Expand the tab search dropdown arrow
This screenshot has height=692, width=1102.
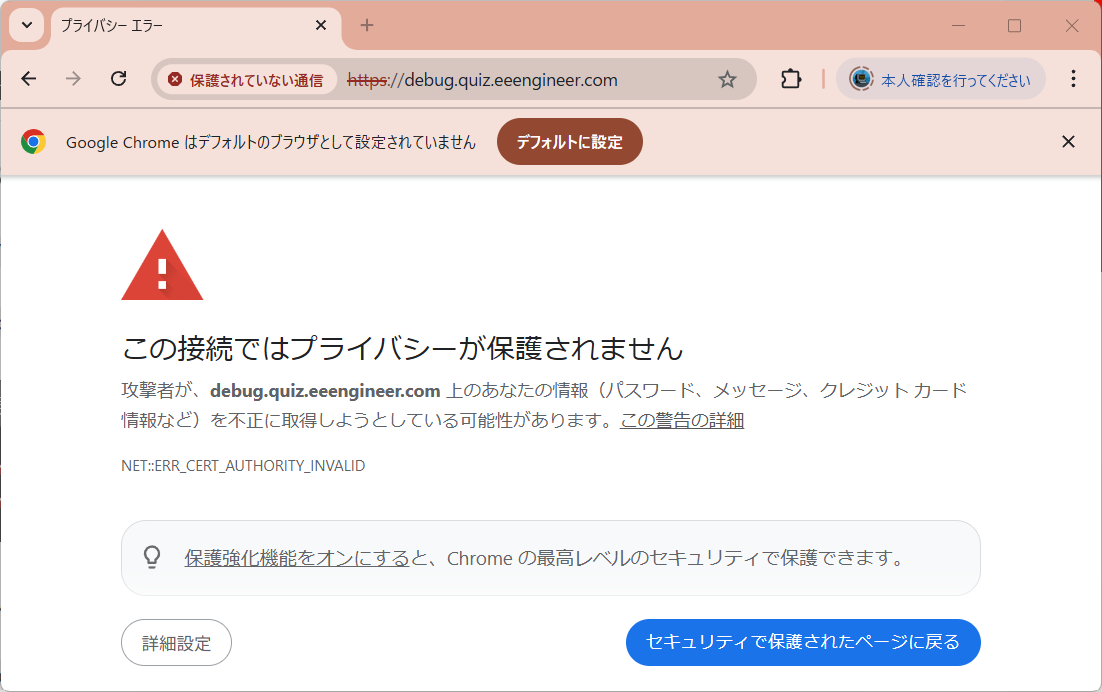click(x=27, y=25)
